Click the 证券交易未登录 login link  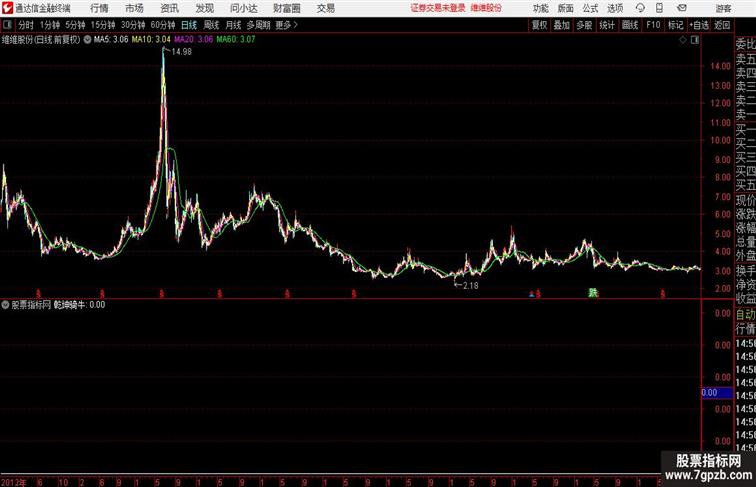click(x=438, y=8)
